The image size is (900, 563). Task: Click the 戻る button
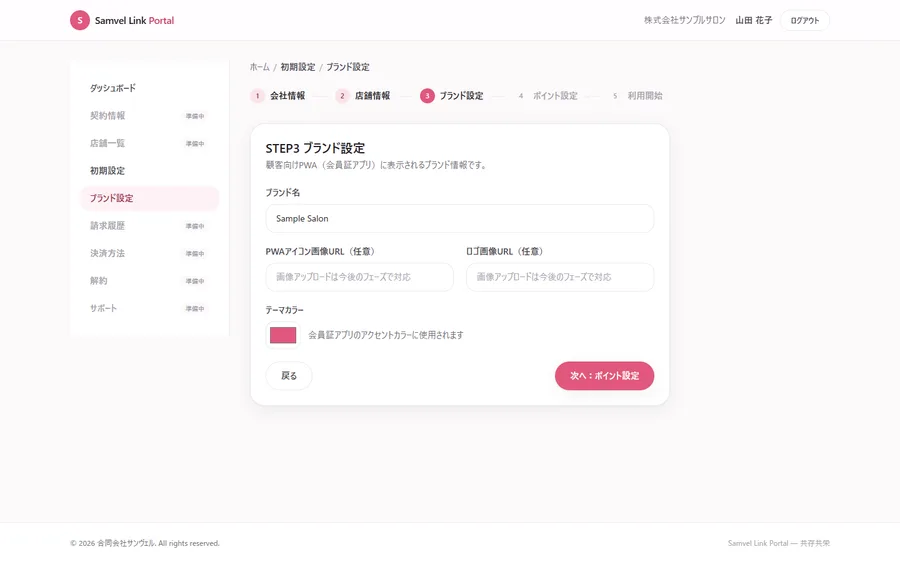pos(289,376)
